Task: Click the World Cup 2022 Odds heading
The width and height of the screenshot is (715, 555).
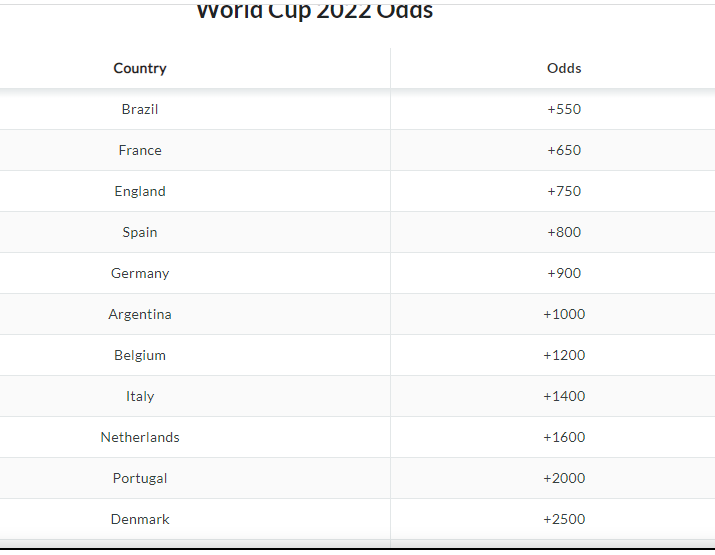Action: pos(314,11)
